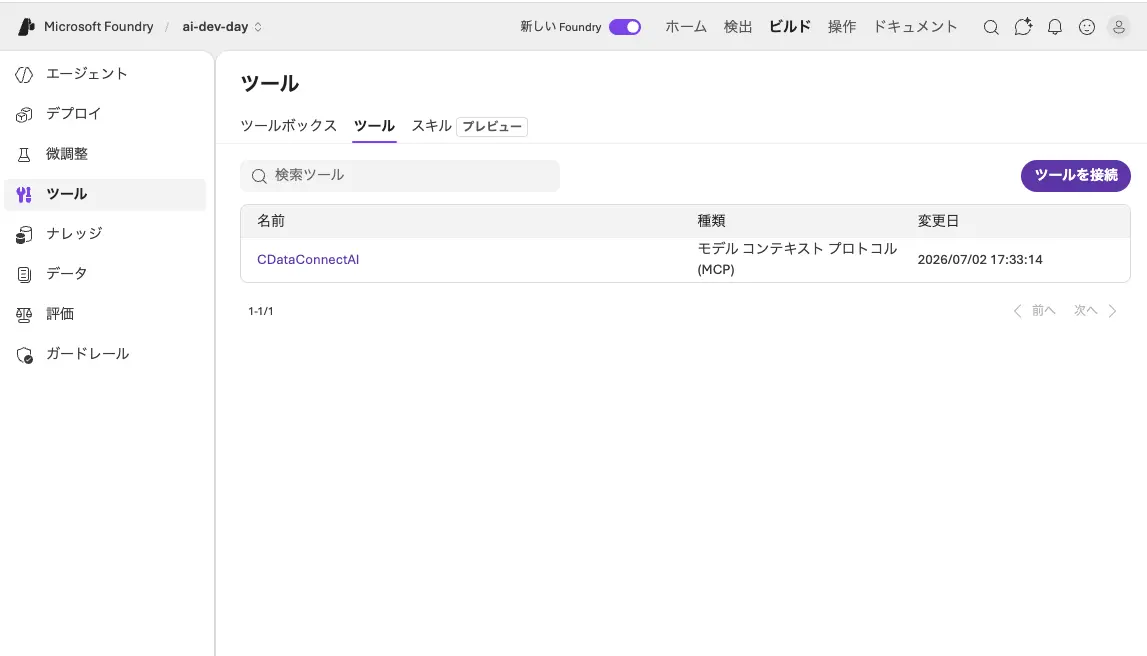Screen dimensions: 1147x656
Task: Click the モデル コンテキスト プロトコル (MCP) cell
Action: coord(797,259)
